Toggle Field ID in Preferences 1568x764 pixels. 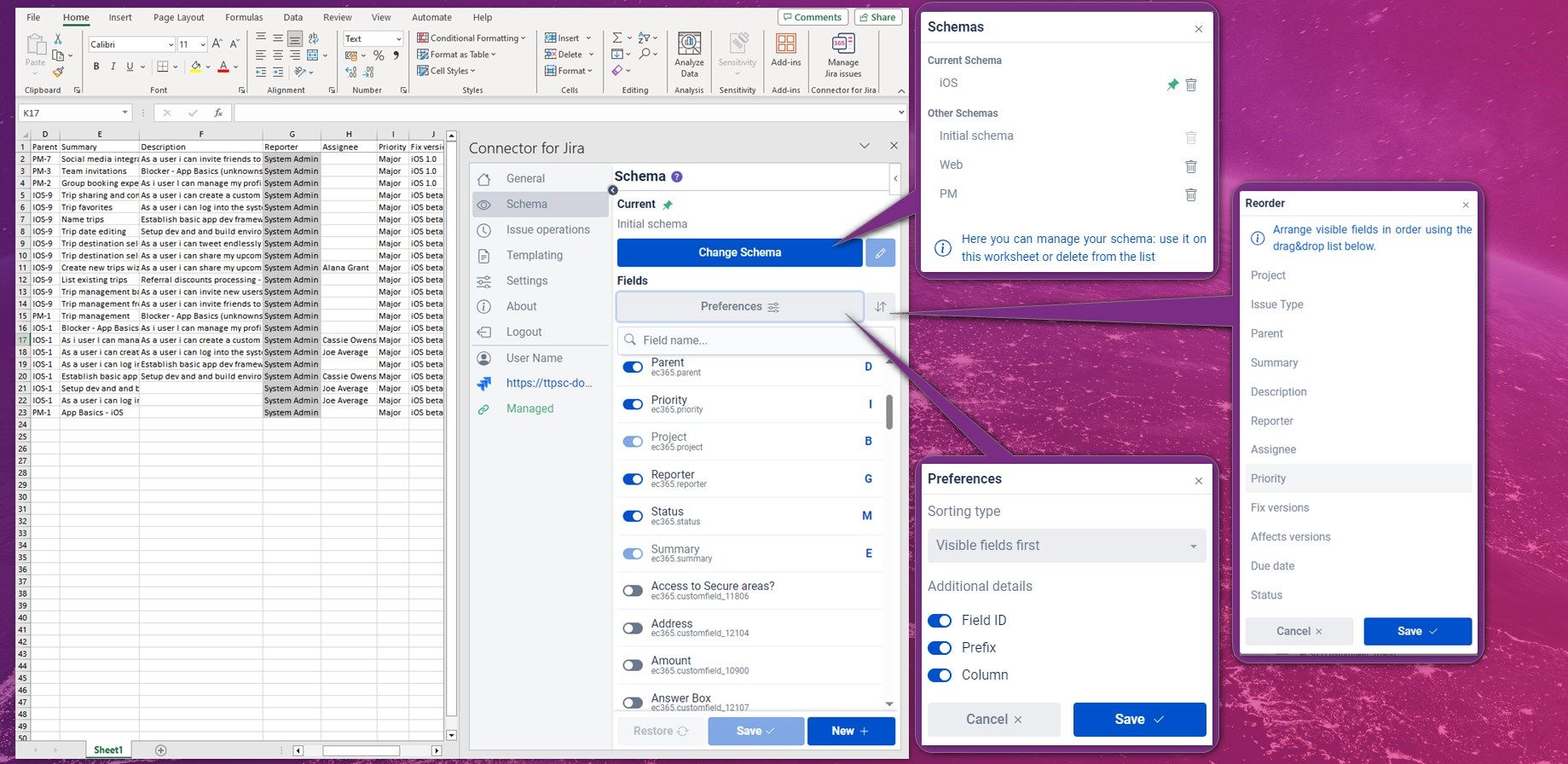[x=940, y=621]
